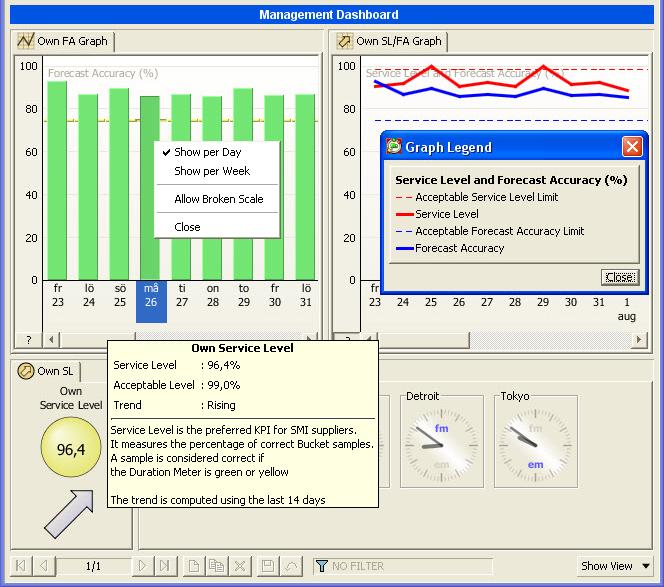Open the Show View dropdown
The image size is (664, 587).
click(616, 566)
